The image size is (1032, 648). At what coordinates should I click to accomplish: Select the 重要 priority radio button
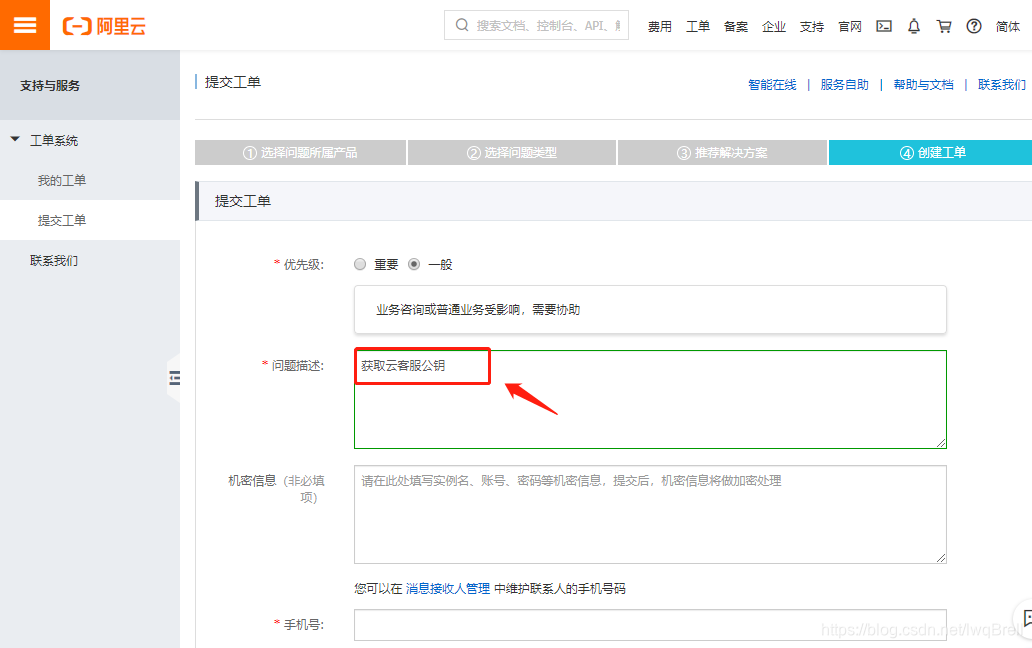(x=360, y=264)
